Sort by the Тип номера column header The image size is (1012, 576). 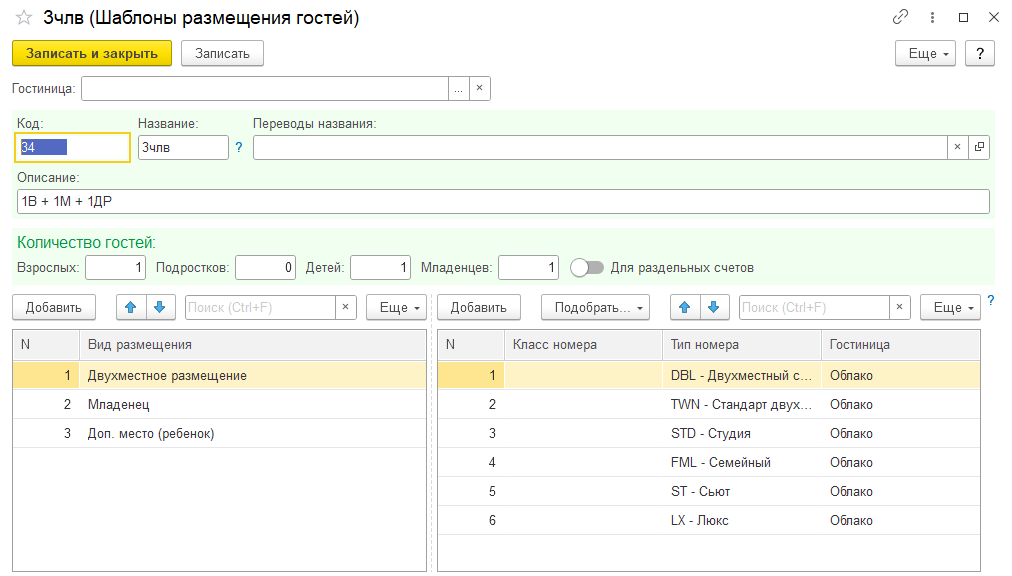[x=741, y=345]
